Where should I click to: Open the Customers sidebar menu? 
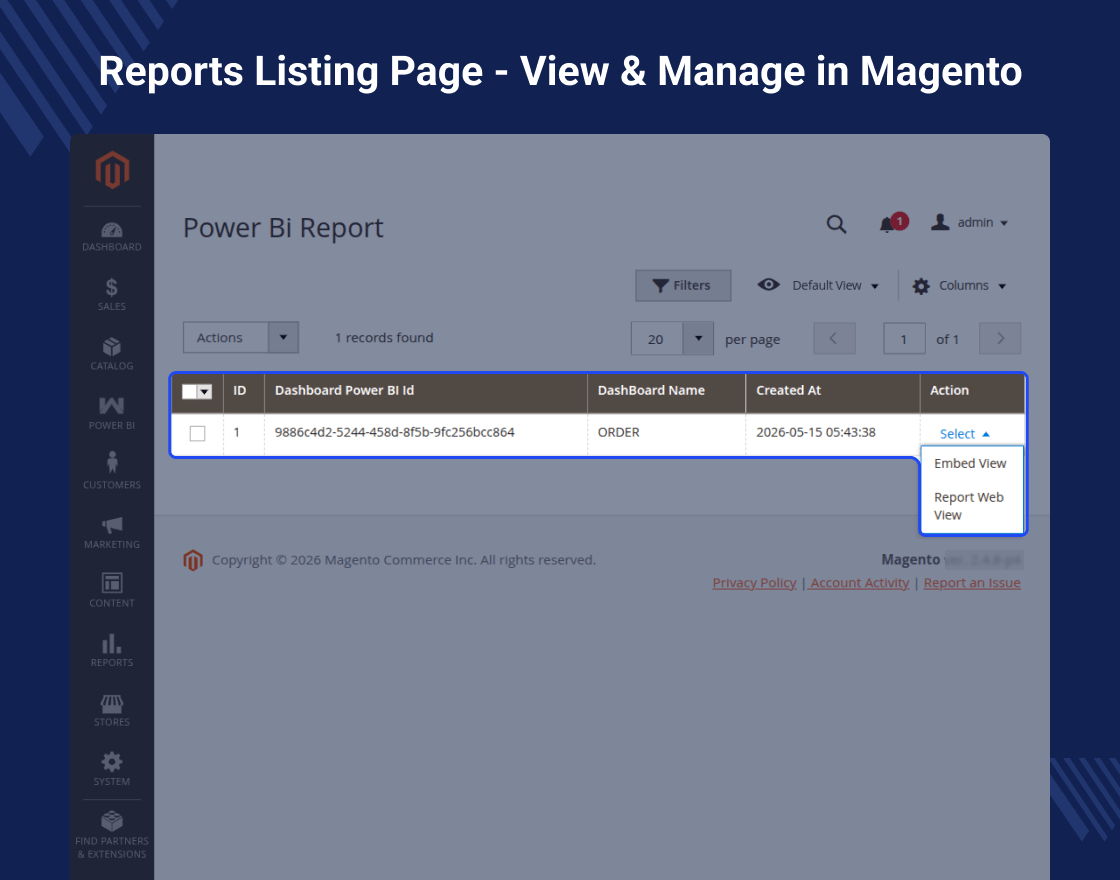[x=112, y=471]
